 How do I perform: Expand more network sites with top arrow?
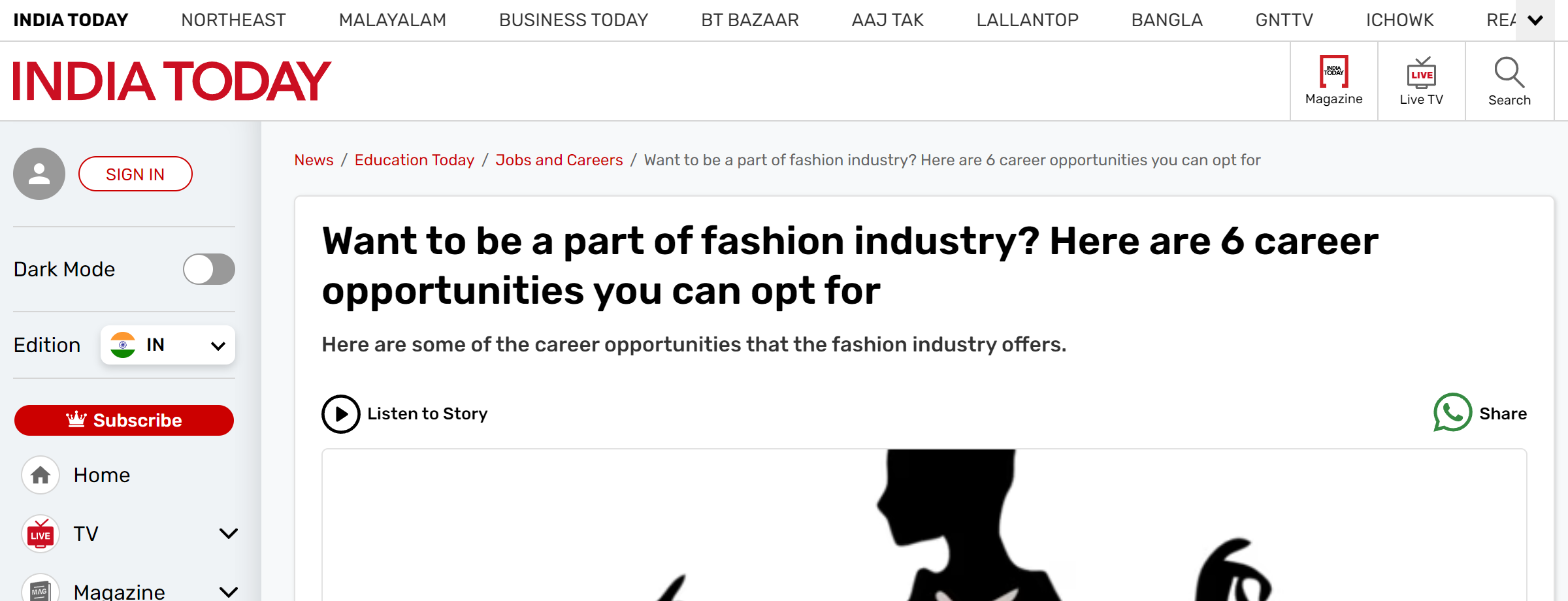click(x=1535, y=20)
